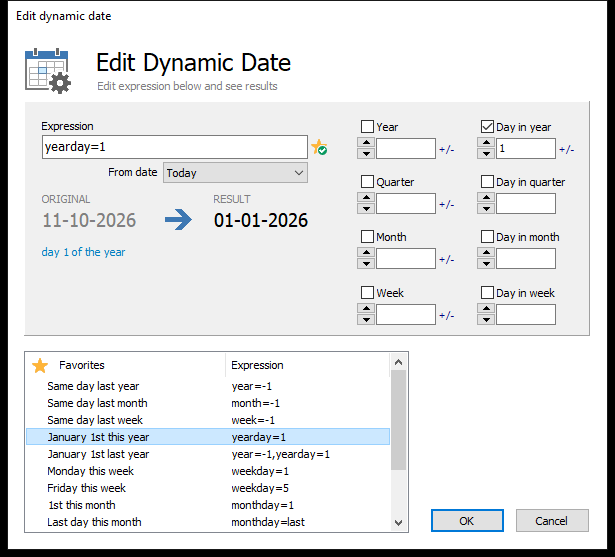Click the Day in quarter value field
This screenshot has height=557, width=615.
[526, 203]
